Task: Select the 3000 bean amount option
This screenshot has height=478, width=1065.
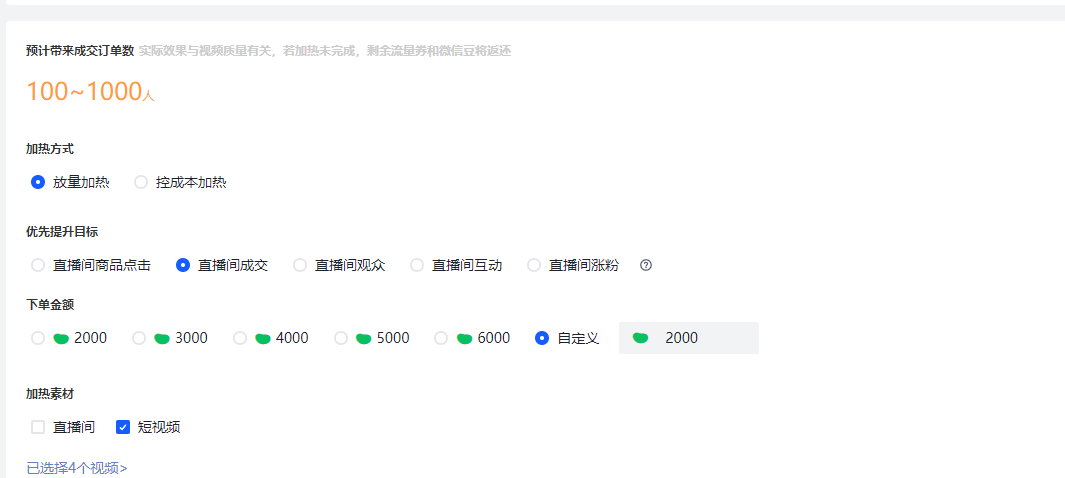Action: [139, 338]
